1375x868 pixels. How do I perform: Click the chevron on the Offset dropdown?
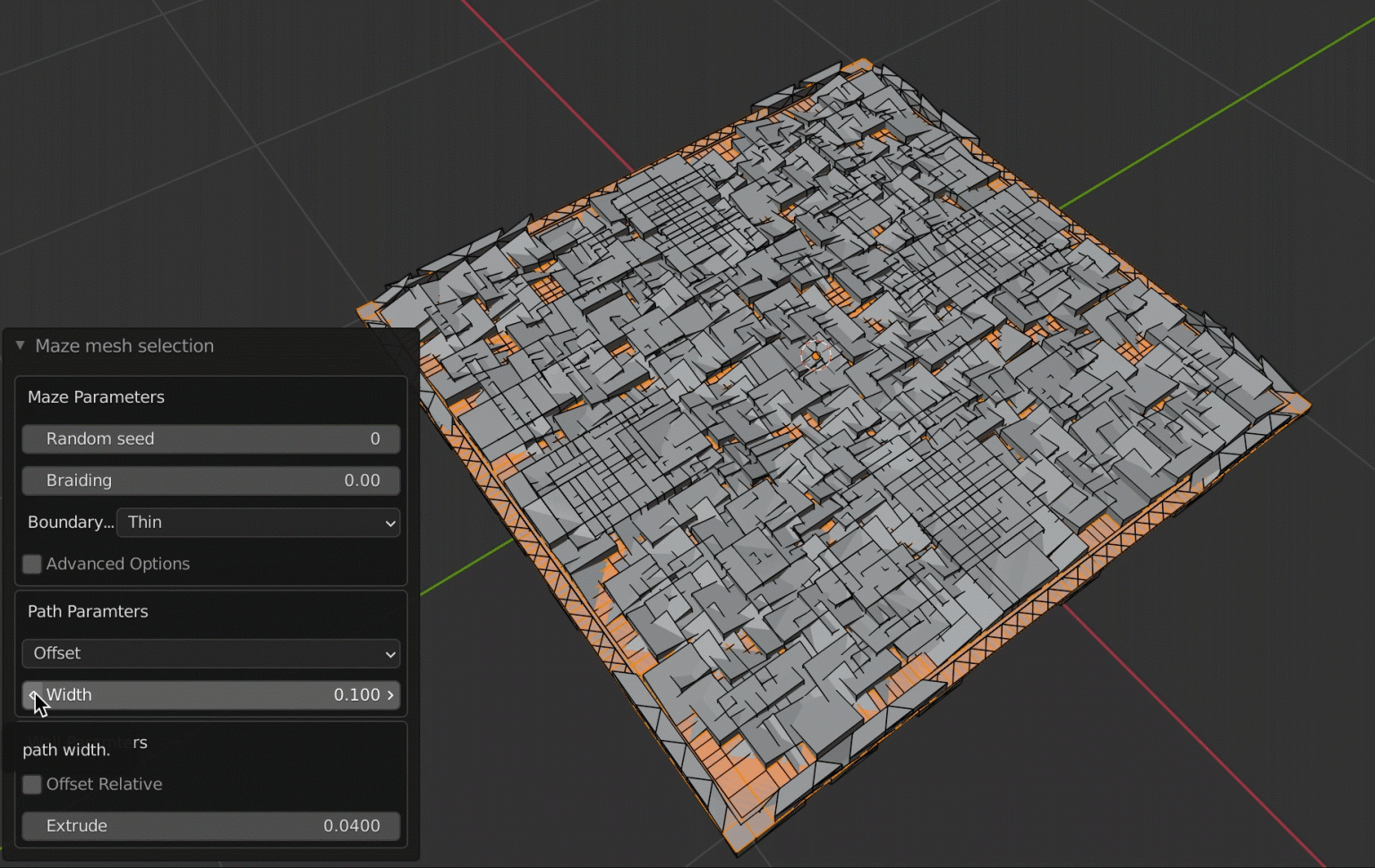(389, 654)
